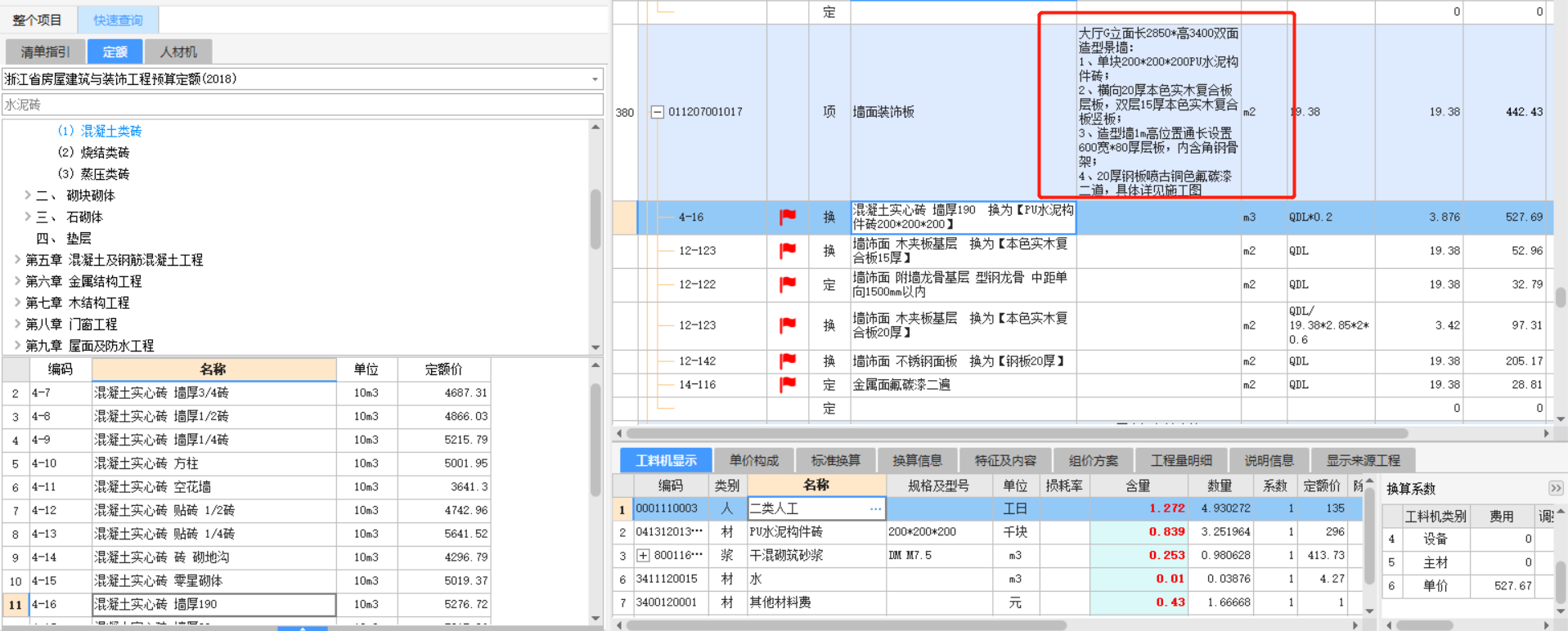The image size is (1568, 631).
Task: Select tree item (1) 混凝土类砖
Action: 100,131
